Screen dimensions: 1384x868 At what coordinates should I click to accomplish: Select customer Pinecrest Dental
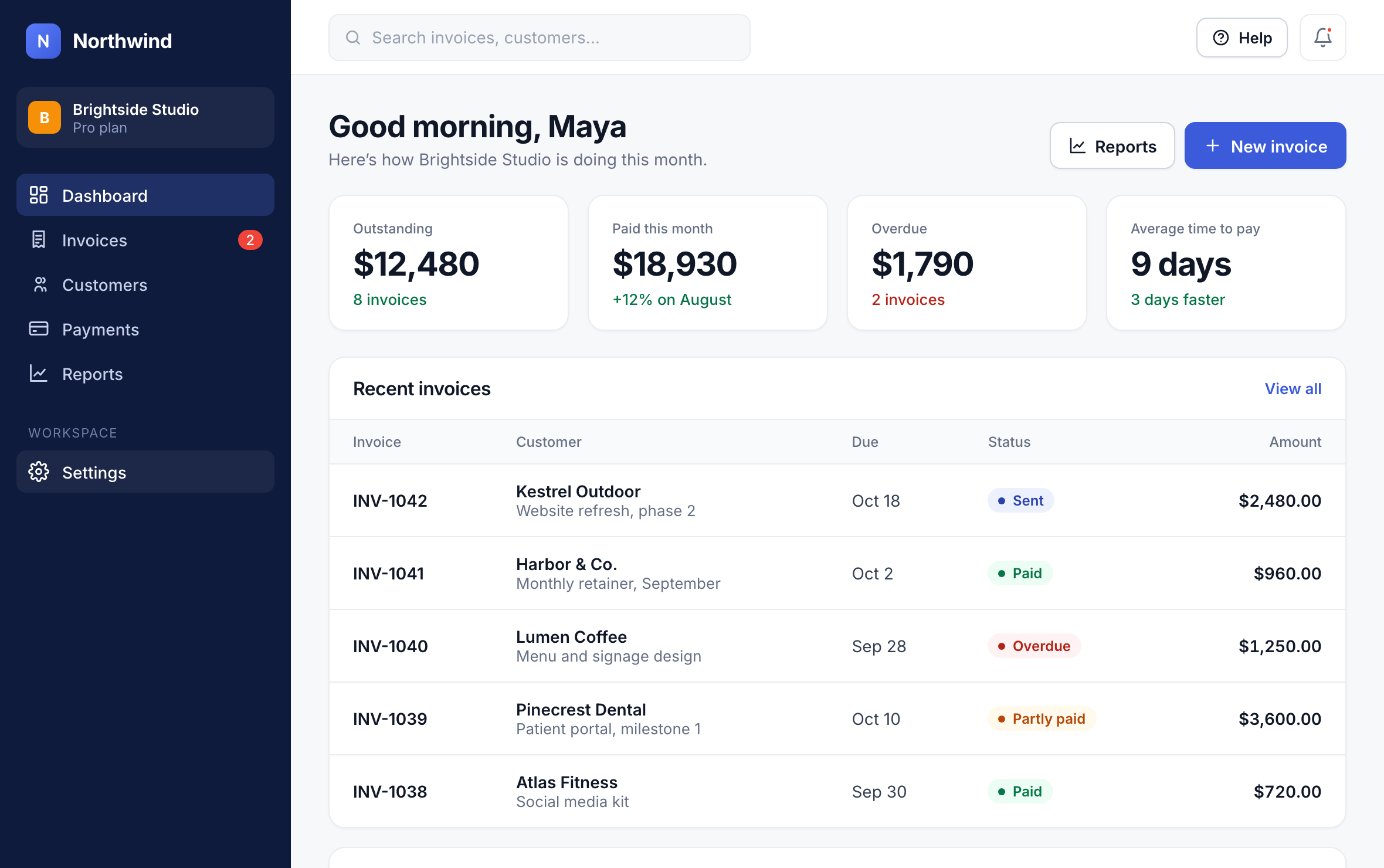pyautogui.click(x=581, y=709)
